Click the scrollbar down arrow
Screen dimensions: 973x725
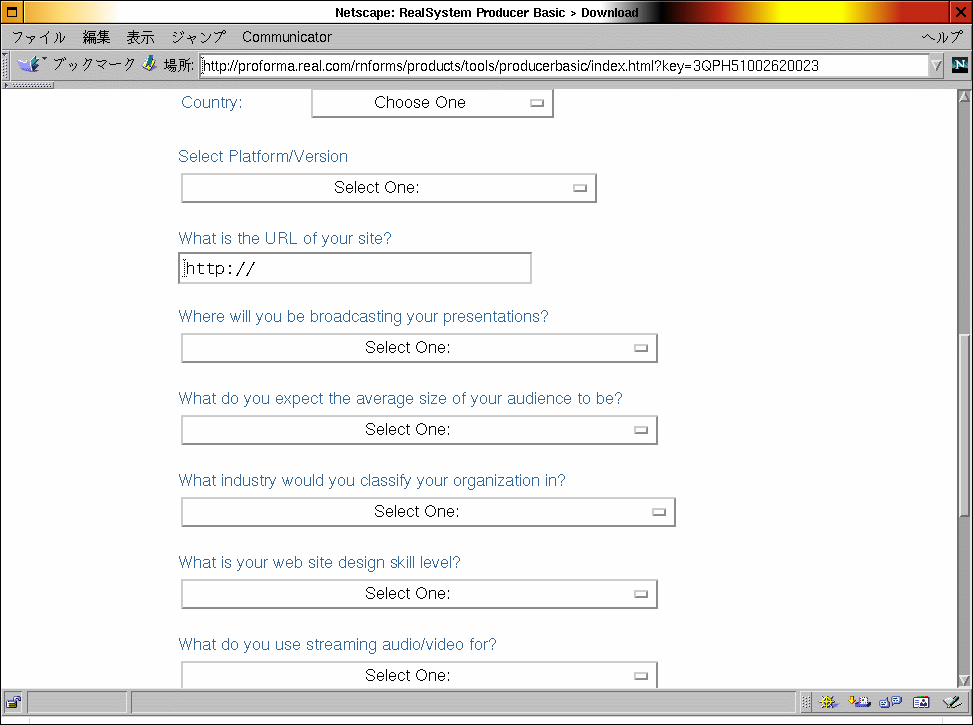[964, 680]
